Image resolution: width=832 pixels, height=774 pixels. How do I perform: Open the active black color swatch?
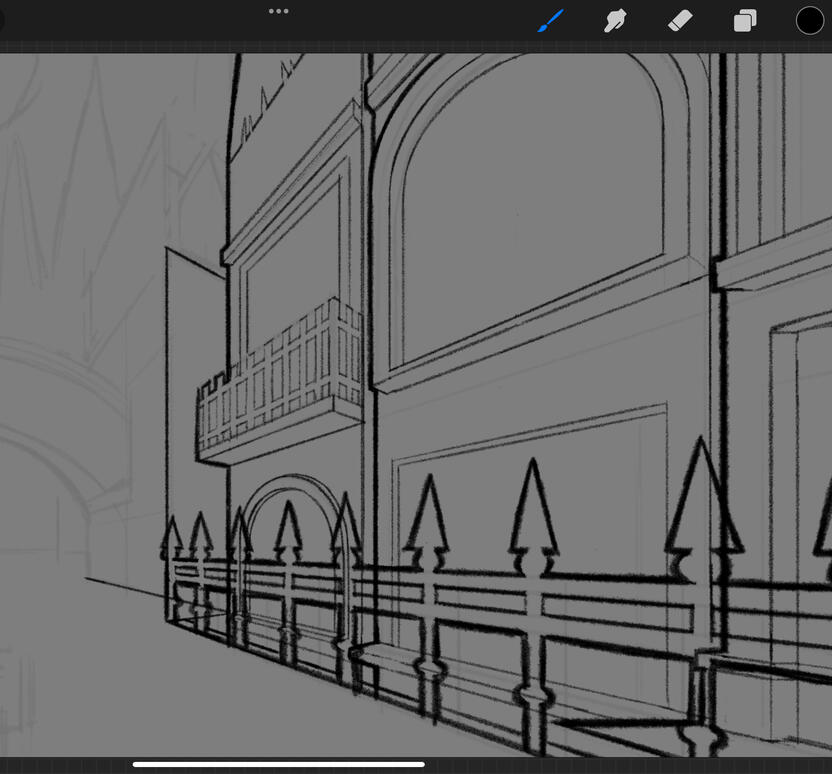pyautogui.click(x=809, y=20)
